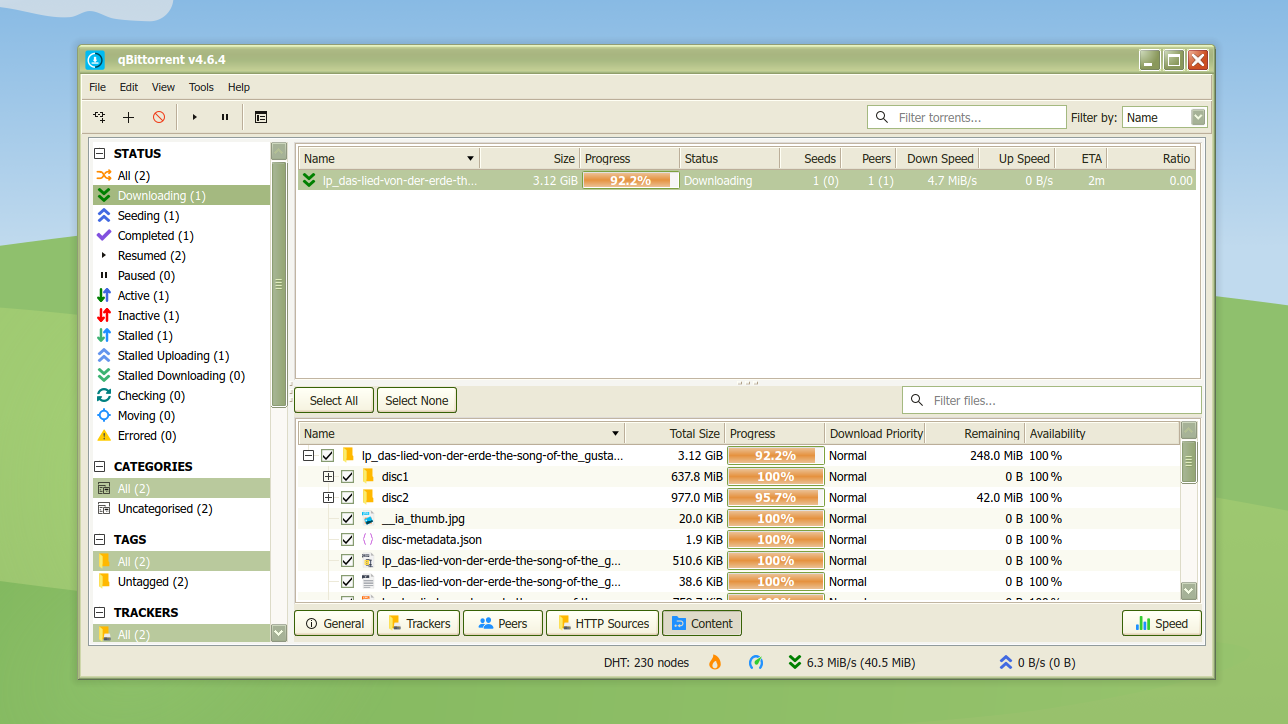Click the content list scroll down arrow
The height and width of the screenshot is (724, 1288).
(1189, 591)
